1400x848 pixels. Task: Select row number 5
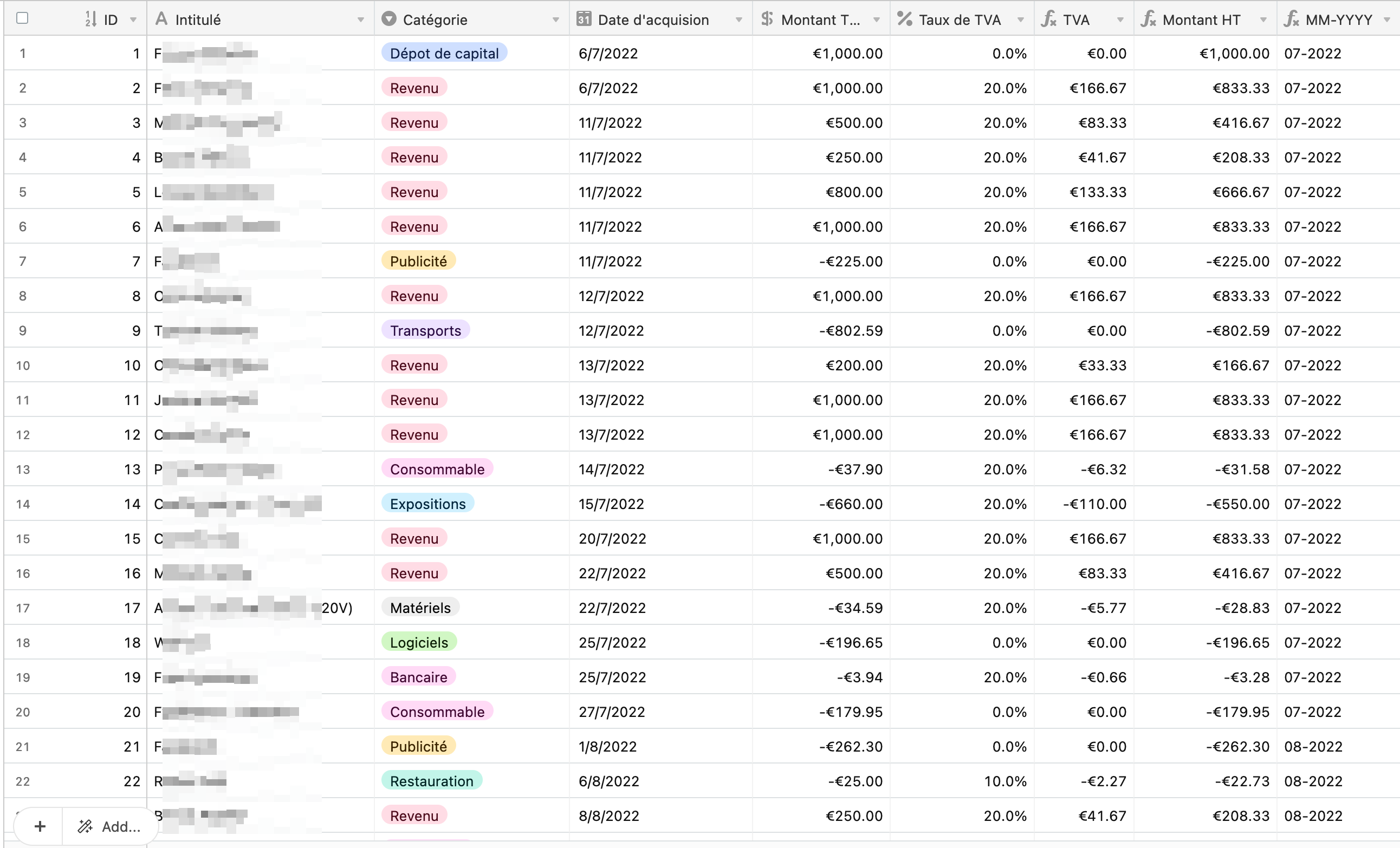click(23, 192)
